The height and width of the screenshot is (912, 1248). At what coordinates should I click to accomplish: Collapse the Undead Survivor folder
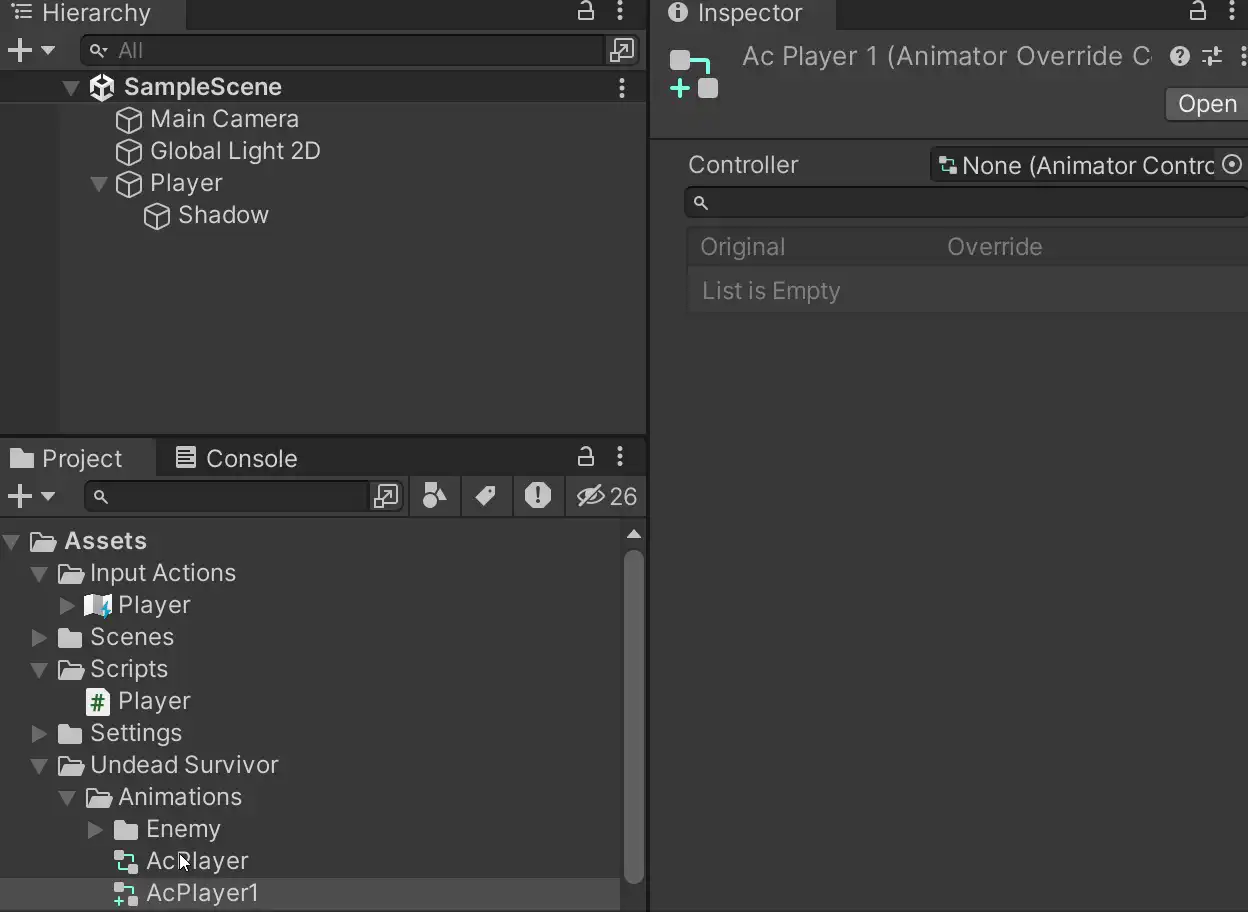(39, 766)
